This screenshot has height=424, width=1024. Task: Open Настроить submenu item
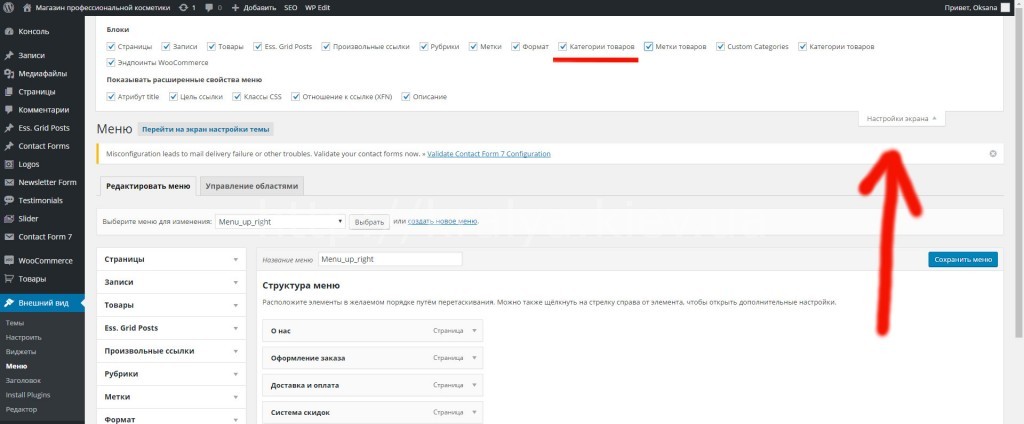coord(24,338)
